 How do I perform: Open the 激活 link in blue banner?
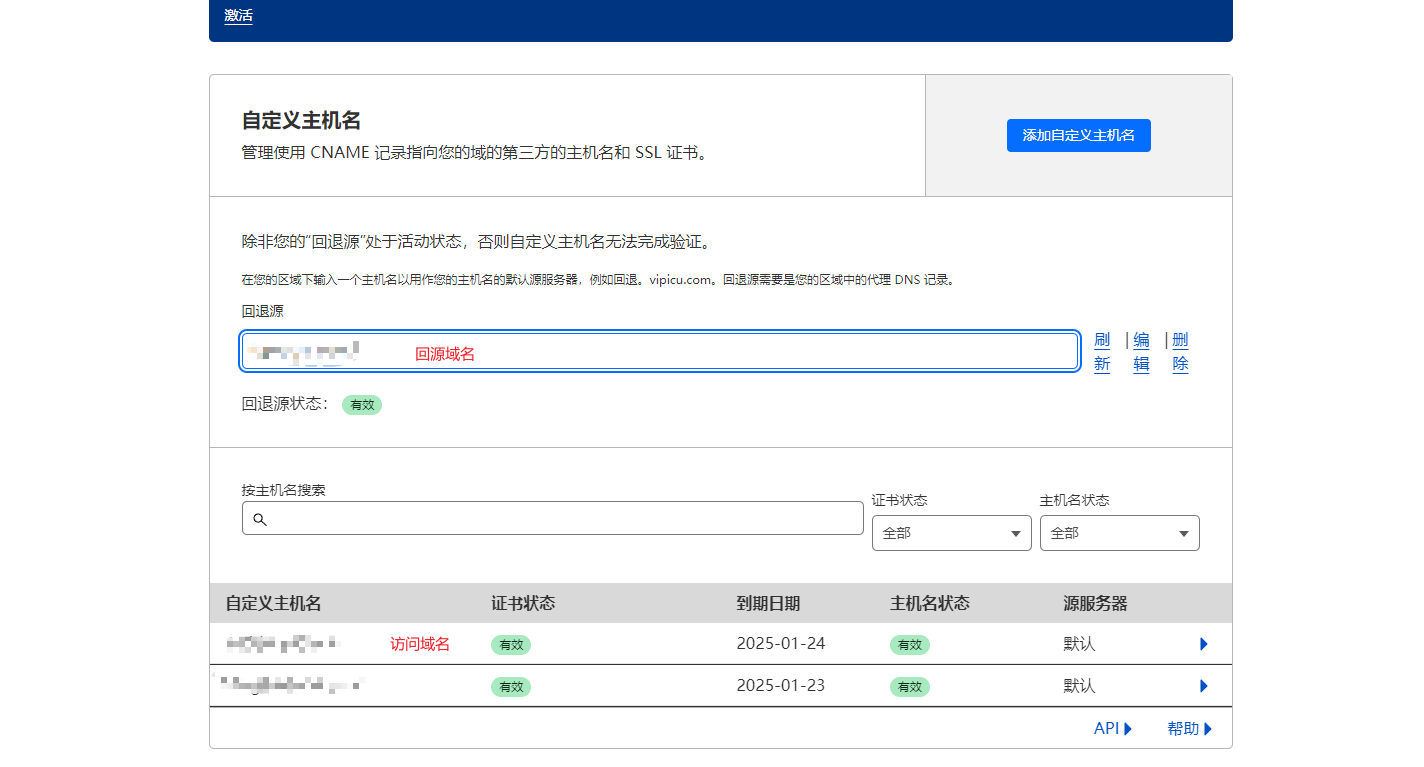coord(238,16)
